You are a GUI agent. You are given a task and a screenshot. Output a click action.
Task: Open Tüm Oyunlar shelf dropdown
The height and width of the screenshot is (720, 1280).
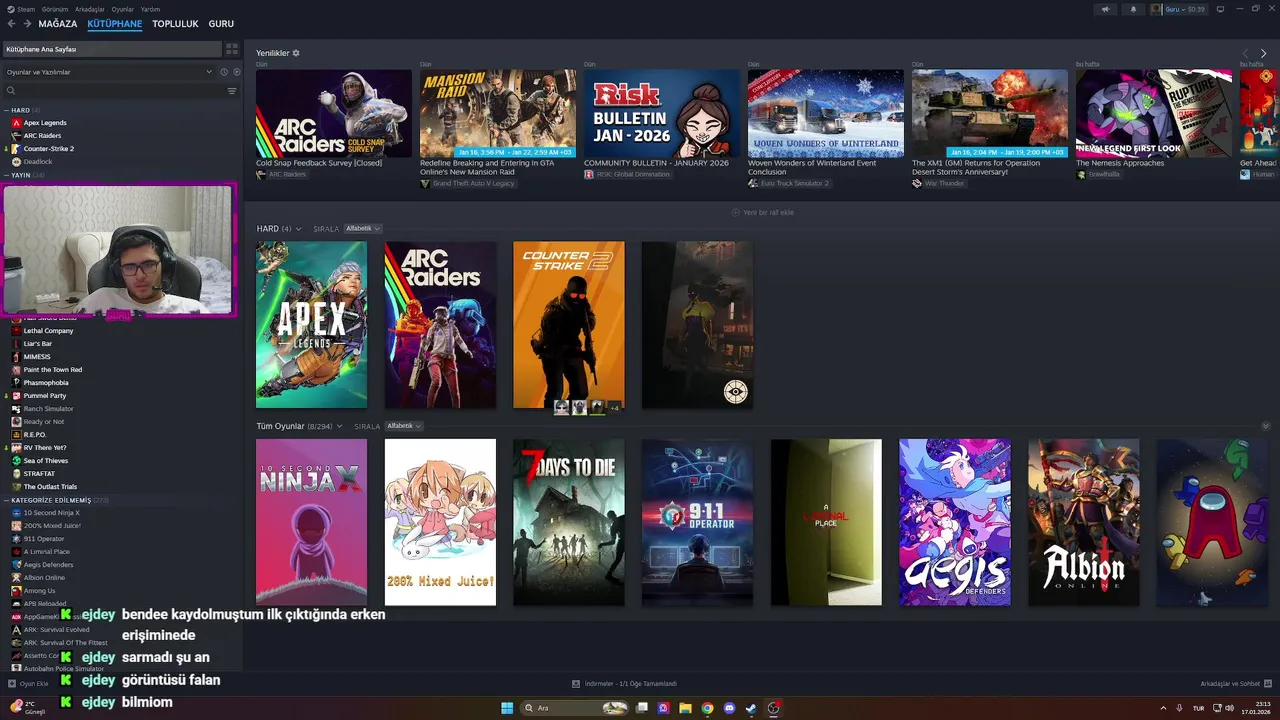click(x=339, y=426)
